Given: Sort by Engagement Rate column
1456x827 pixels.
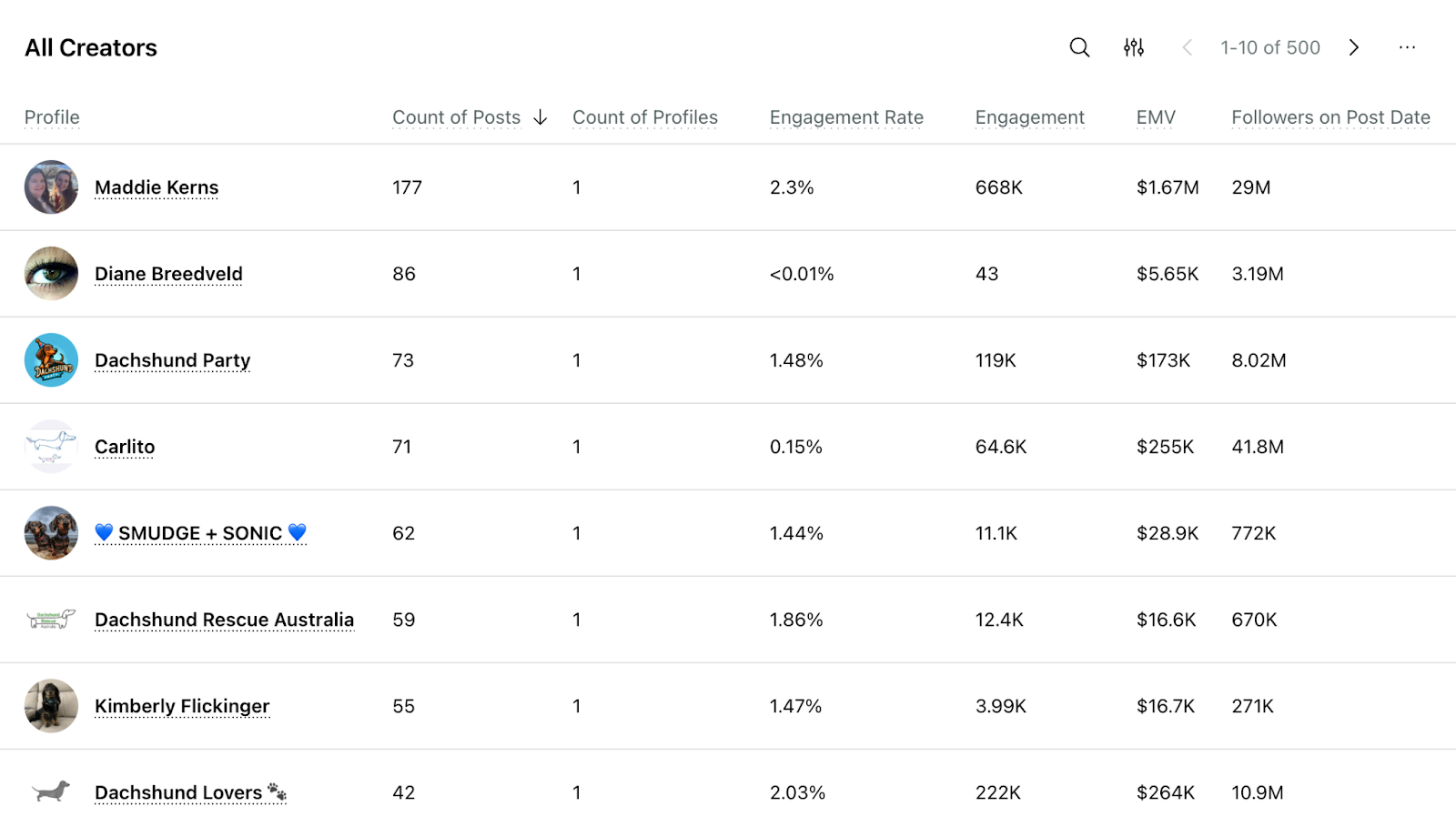Looking at the screenshot, I should [846, 117].
